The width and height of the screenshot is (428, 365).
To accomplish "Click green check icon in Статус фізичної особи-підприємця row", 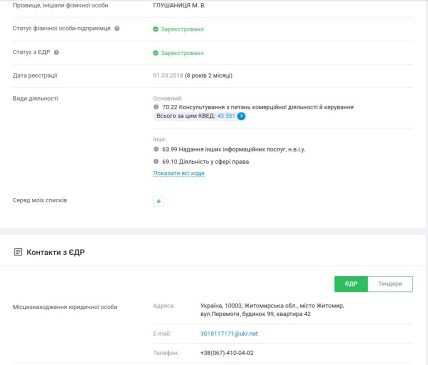I will pos(156,29).
